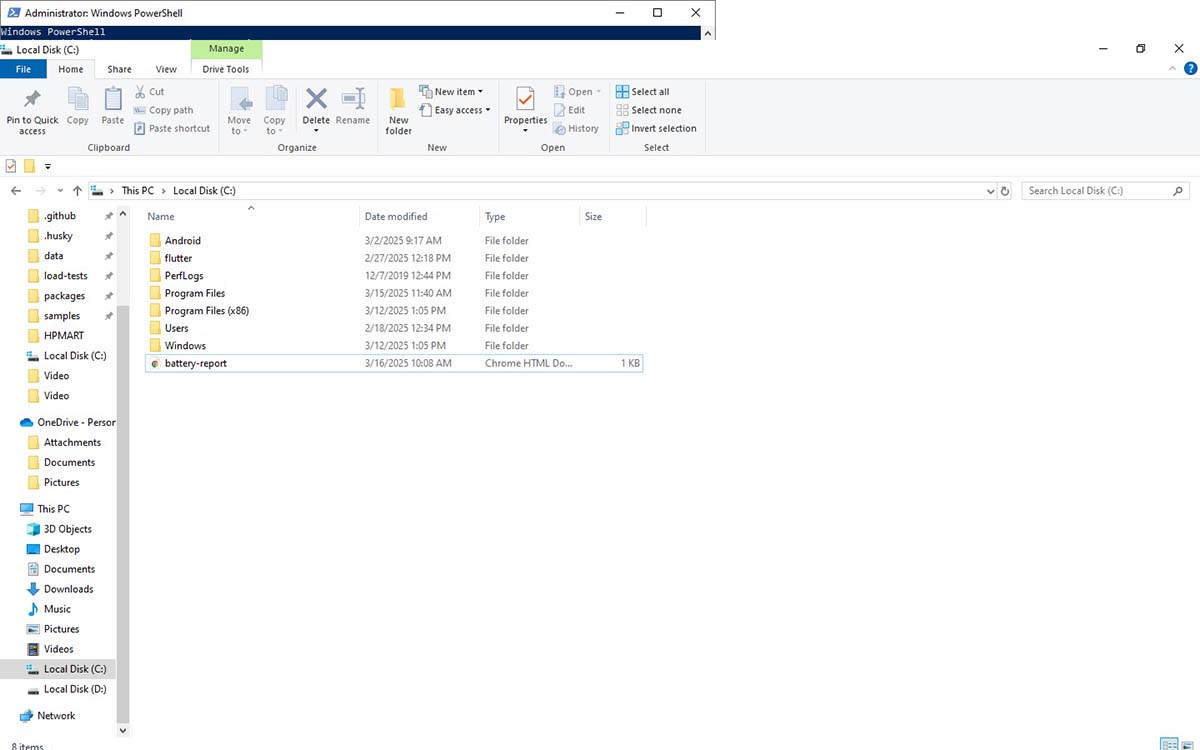Collapse the ribbon with the chevron
1200x750 pixels.
1173,69
